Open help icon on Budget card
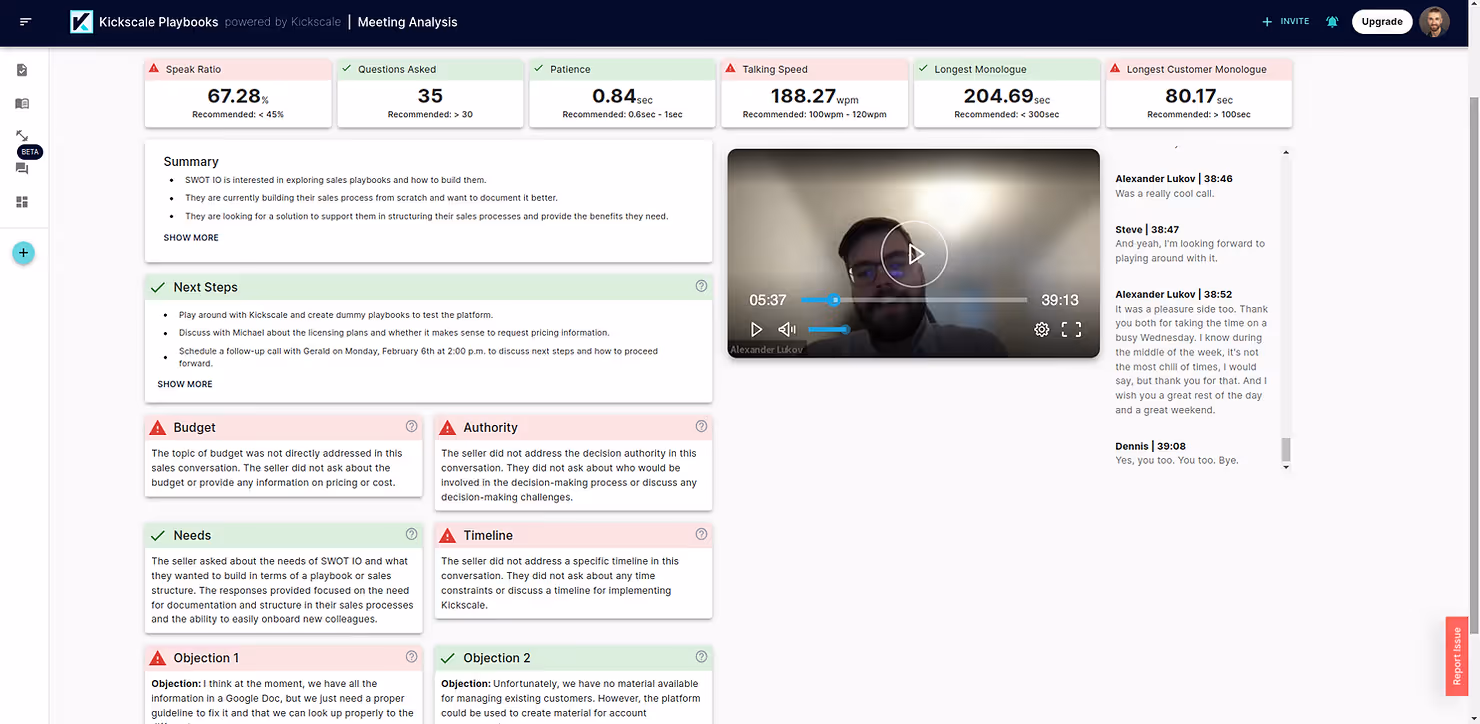The width and height of the screenshot is (1480, 724). (411, 426)
